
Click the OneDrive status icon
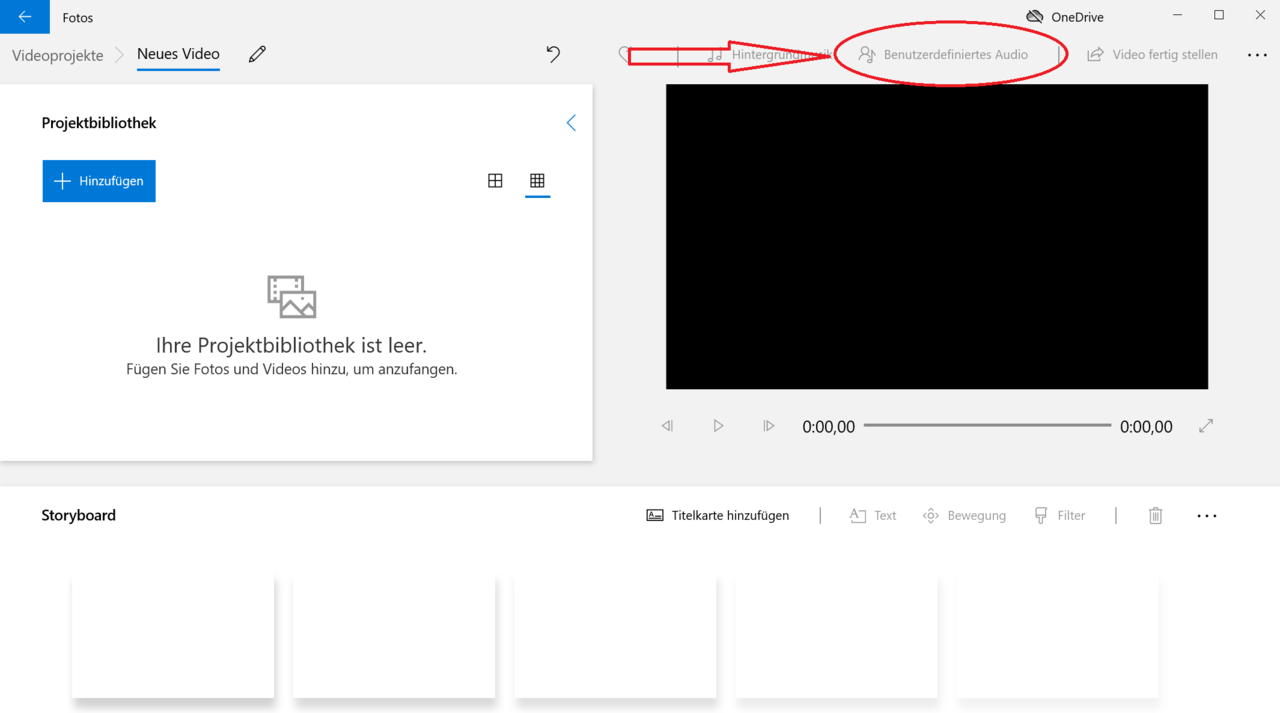point(1035,17)
